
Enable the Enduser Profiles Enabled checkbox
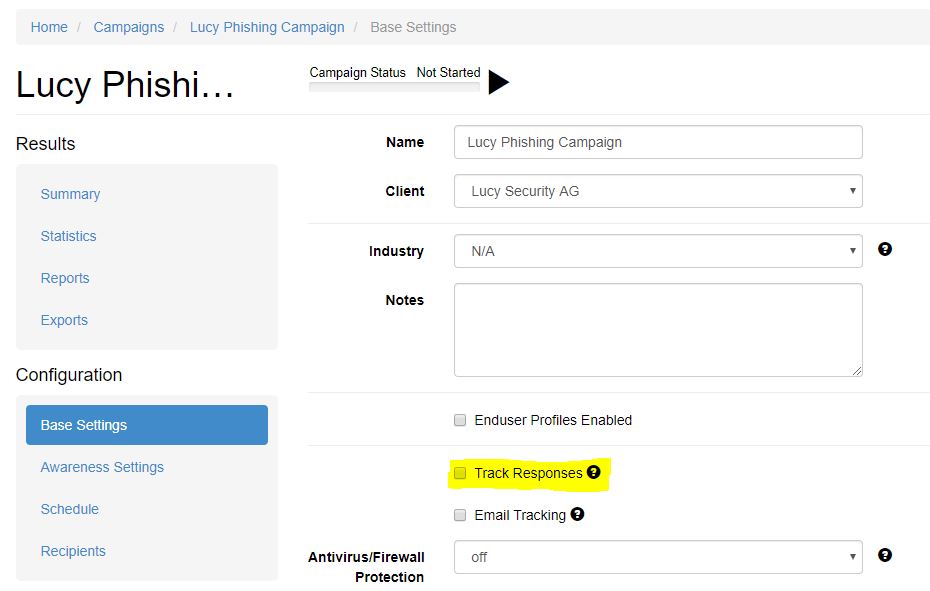460,420
